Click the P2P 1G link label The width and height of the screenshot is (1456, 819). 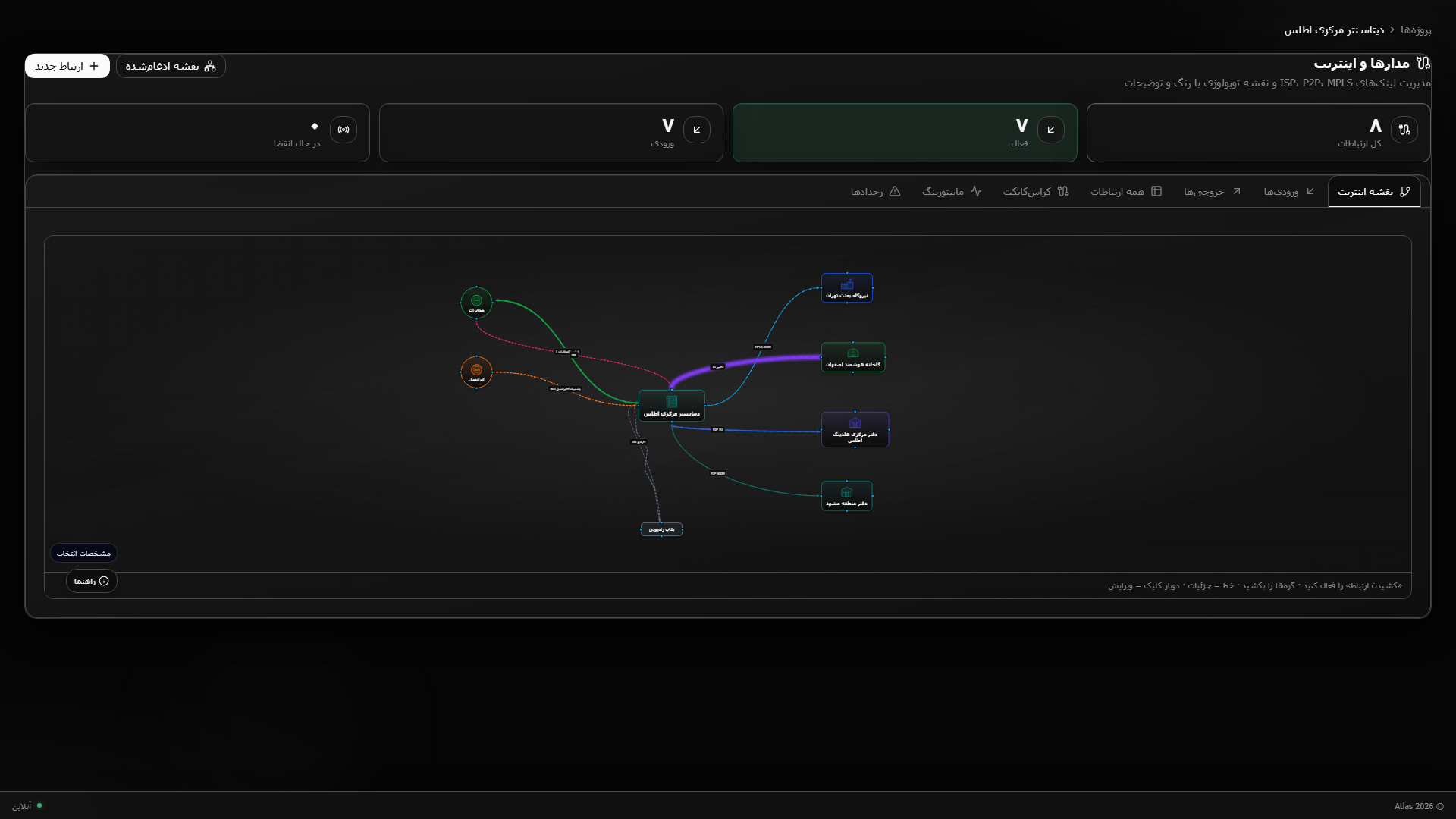(717, 430)
